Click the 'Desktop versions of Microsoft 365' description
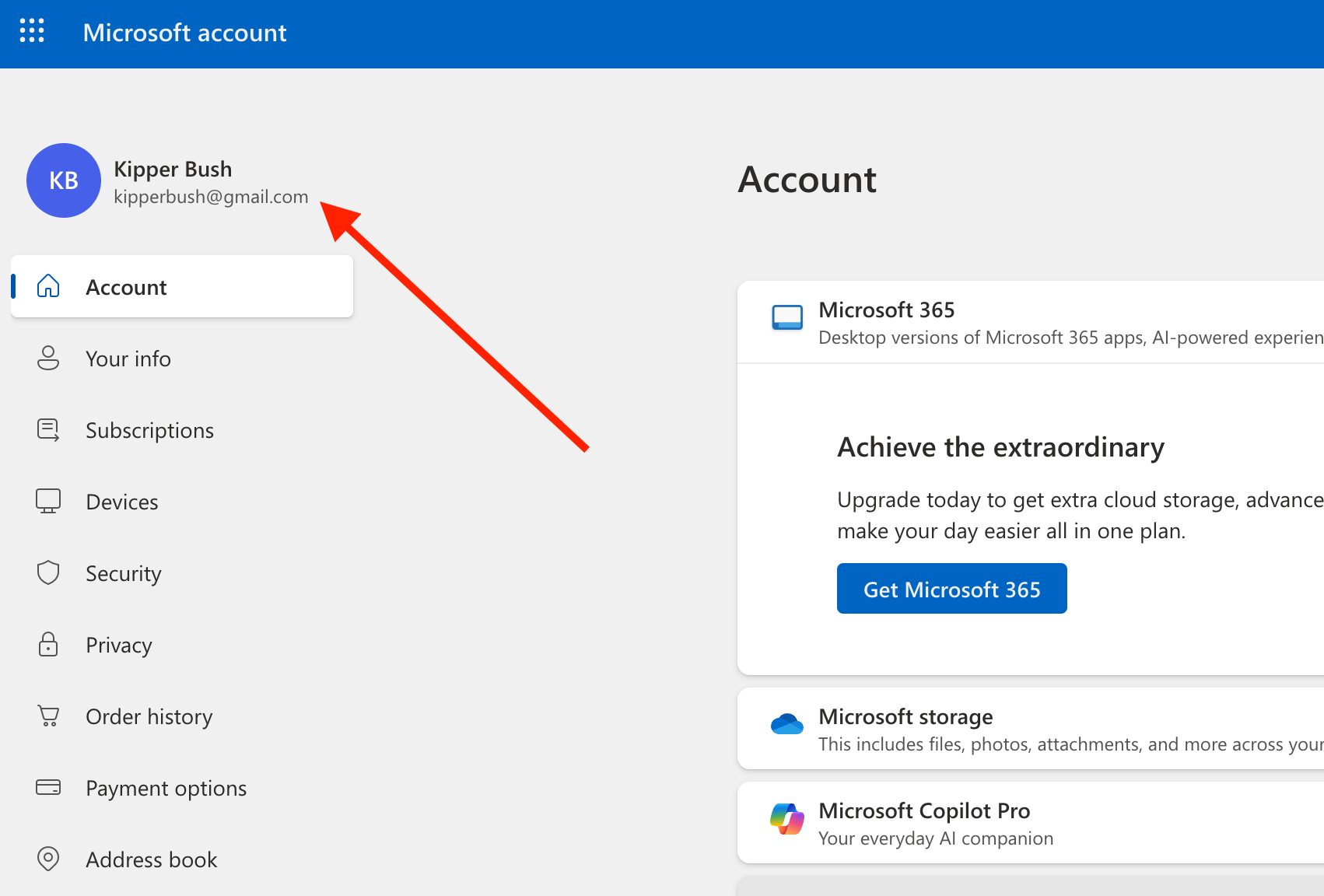The image size is (1324, 896). [1071, 338]
